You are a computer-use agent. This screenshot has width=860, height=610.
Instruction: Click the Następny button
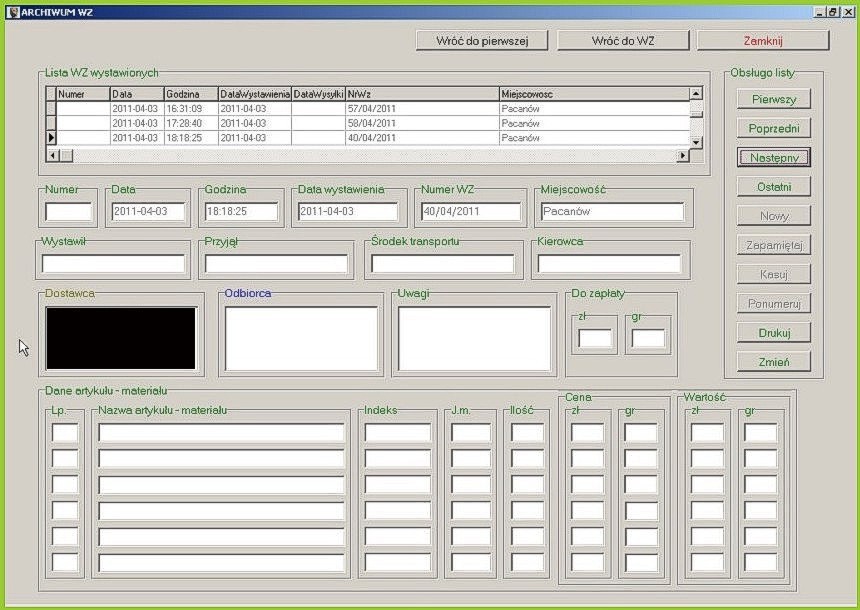pyautogui.click(x=774, y=157)
